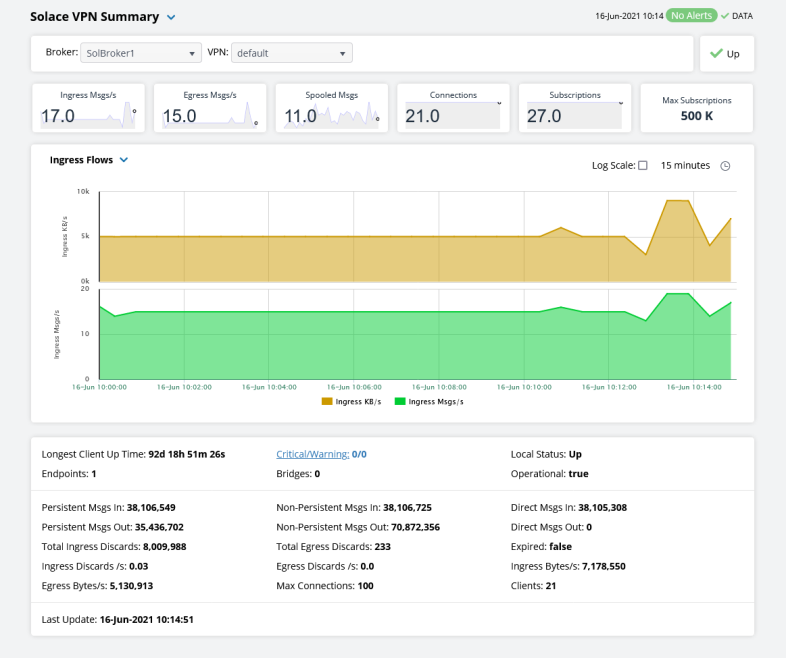Open the Solace VPN Summary title menu
The image size is (786, 658).
click(171, 17)
